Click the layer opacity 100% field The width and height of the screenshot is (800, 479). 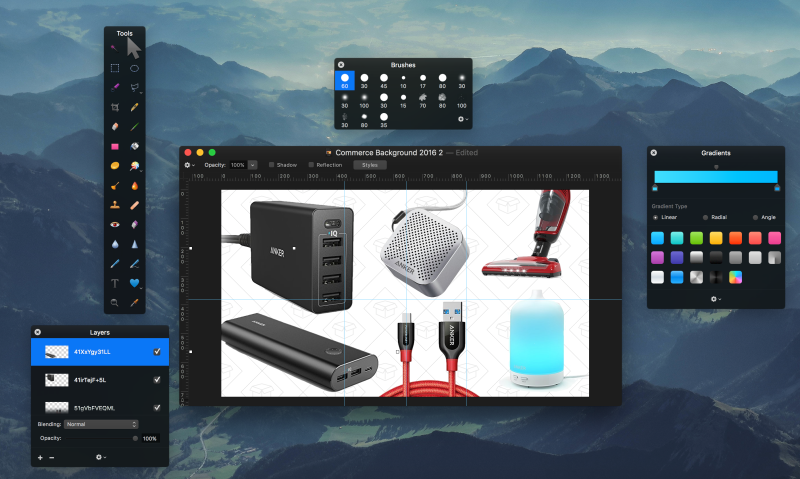click(150, 438)
